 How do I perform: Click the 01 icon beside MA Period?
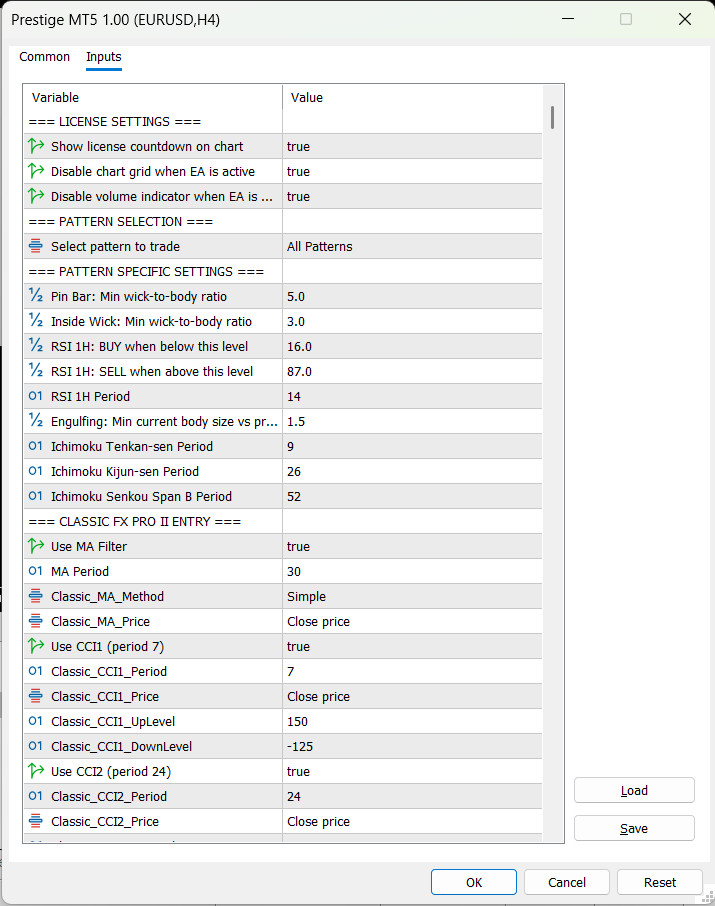tap(36, 571)
